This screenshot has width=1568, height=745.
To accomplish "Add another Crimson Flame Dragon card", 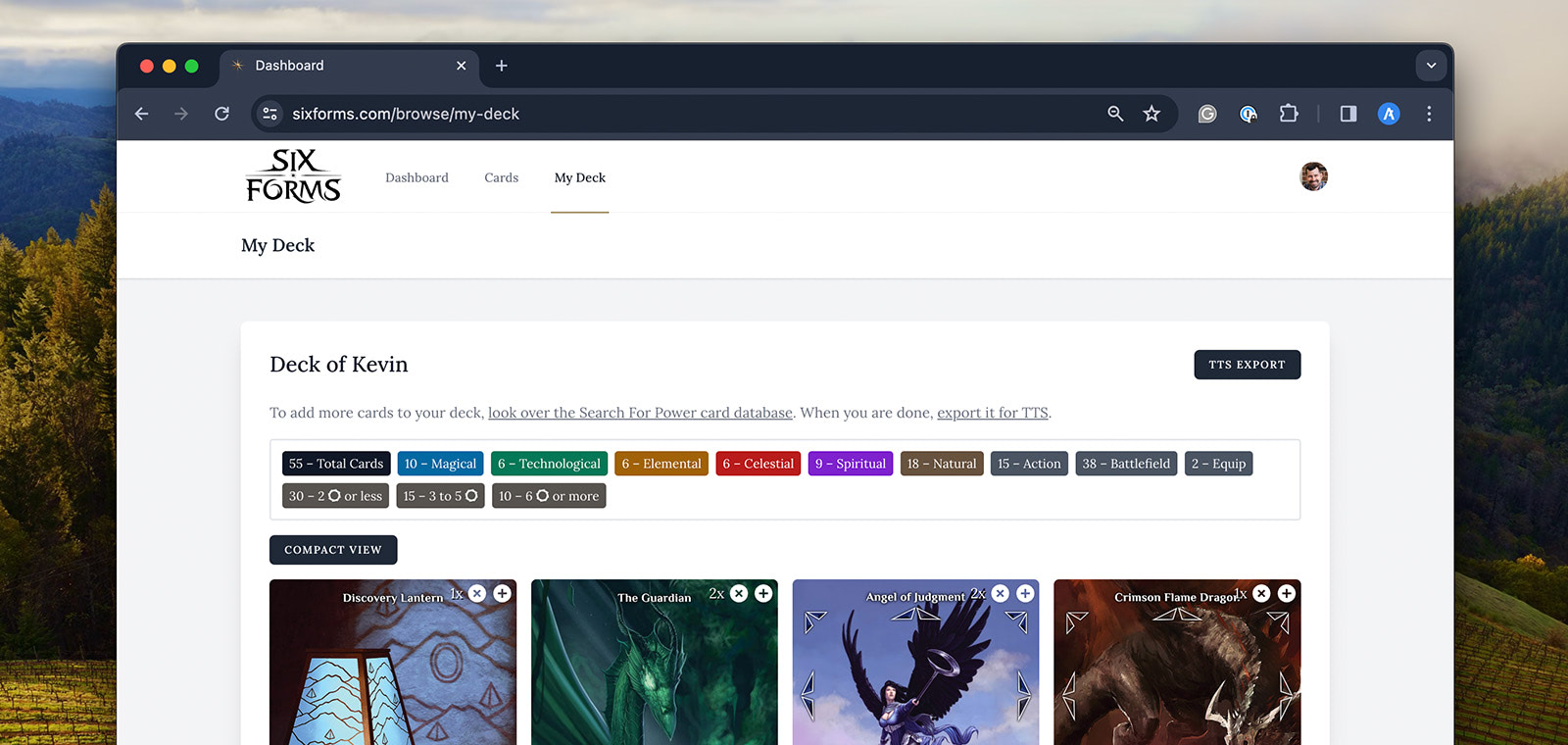I will (1287, 593).
